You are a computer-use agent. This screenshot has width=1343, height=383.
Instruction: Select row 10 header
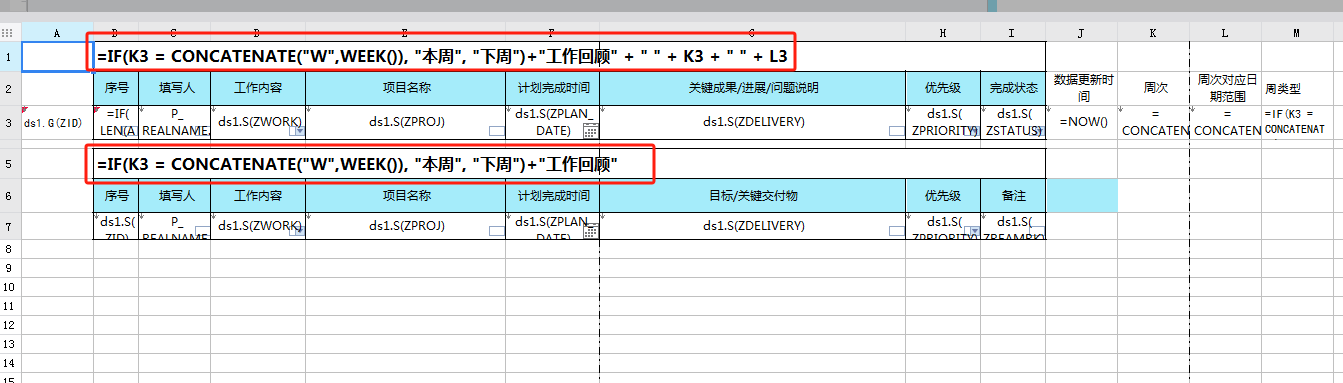(10, 286)
